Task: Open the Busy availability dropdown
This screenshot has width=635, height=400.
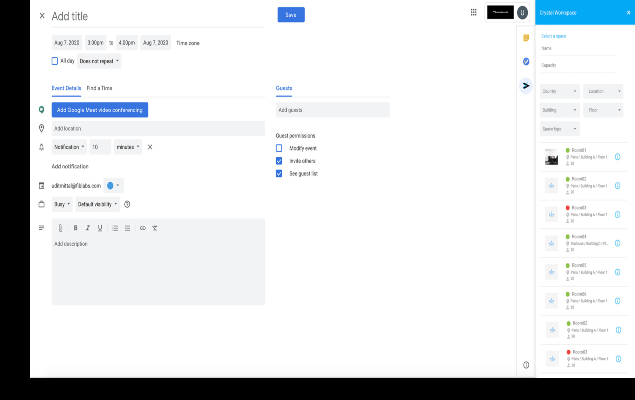Action: (x=62, y=204)
